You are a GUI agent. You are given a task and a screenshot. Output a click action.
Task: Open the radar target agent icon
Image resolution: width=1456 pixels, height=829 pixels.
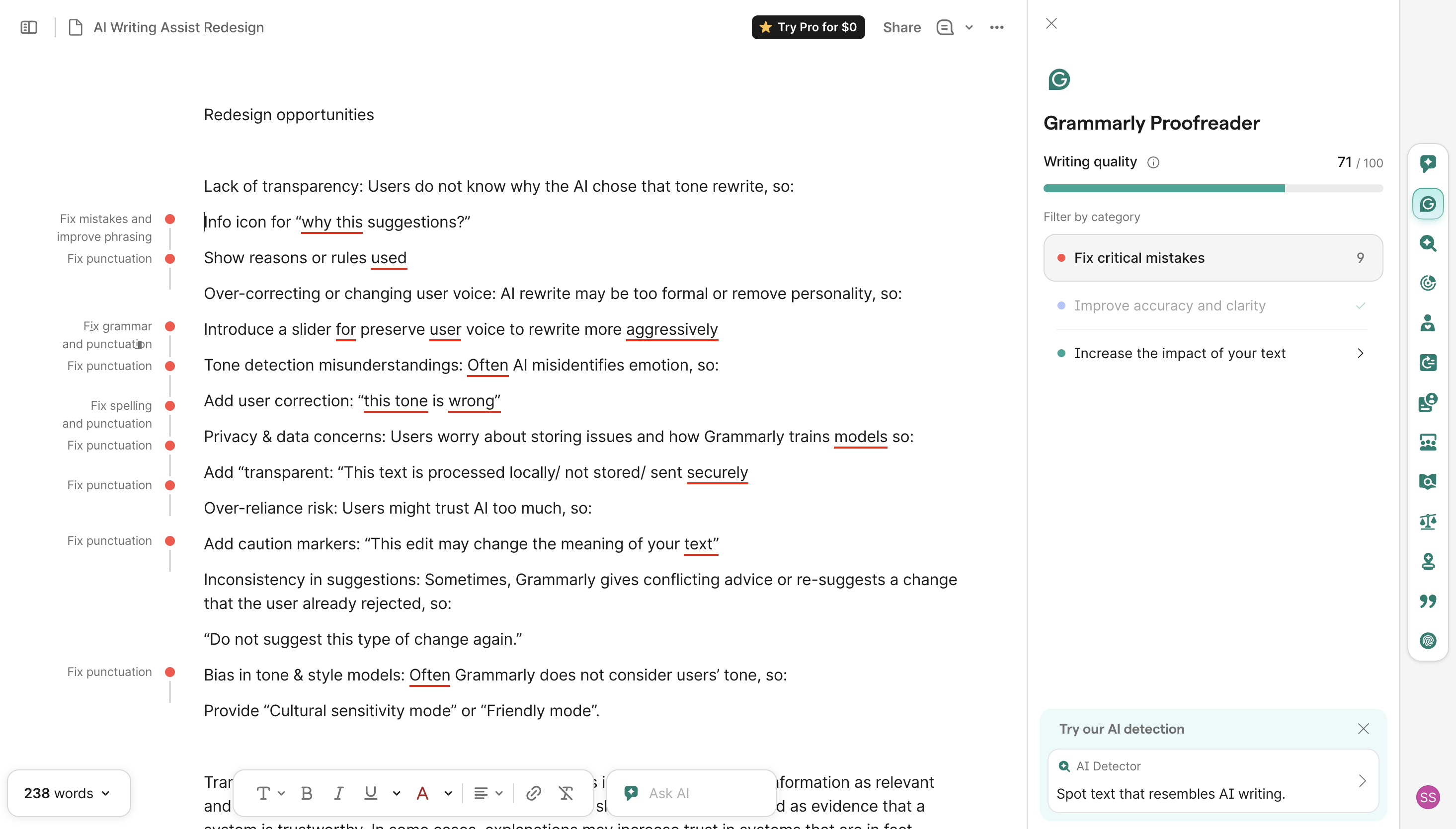(x=1428, y=283)
